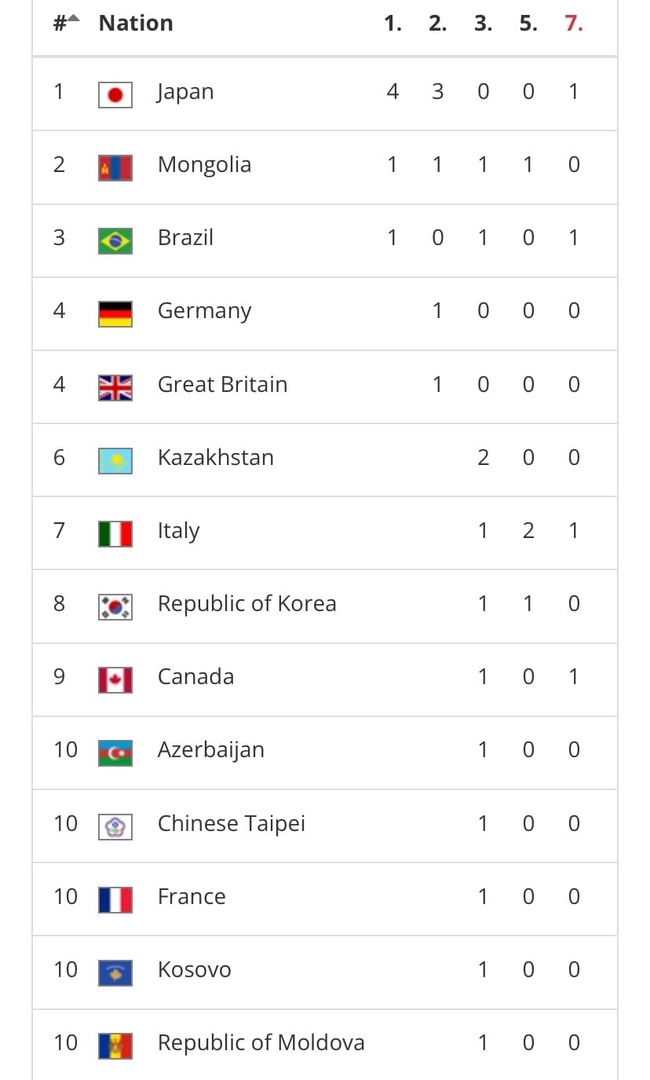Viewport: 650px width, 1080px height.
Task: Sort table by Nation column header
Action: coord(136,23)
